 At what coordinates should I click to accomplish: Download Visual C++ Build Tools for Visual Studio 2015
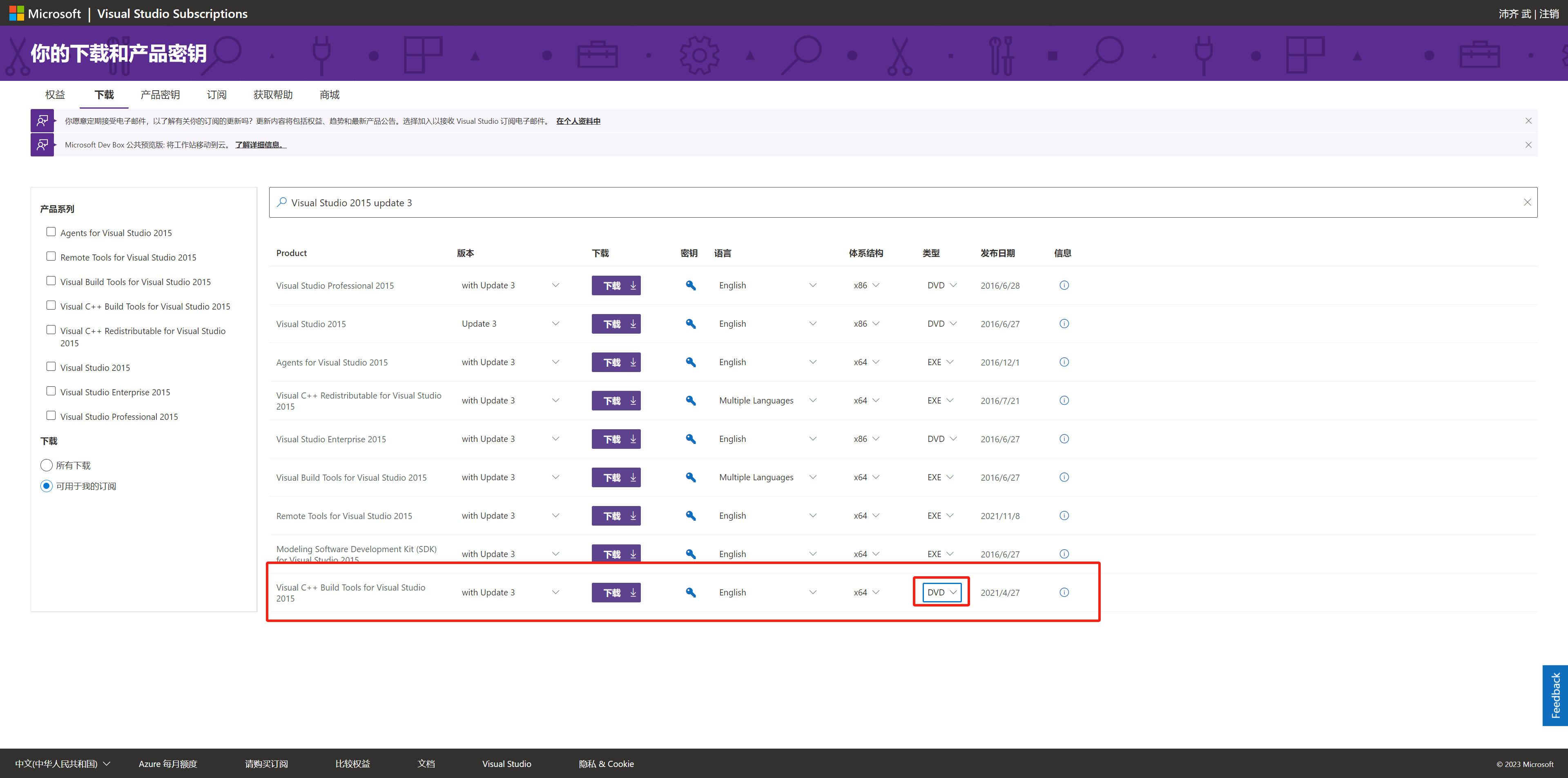616,592
